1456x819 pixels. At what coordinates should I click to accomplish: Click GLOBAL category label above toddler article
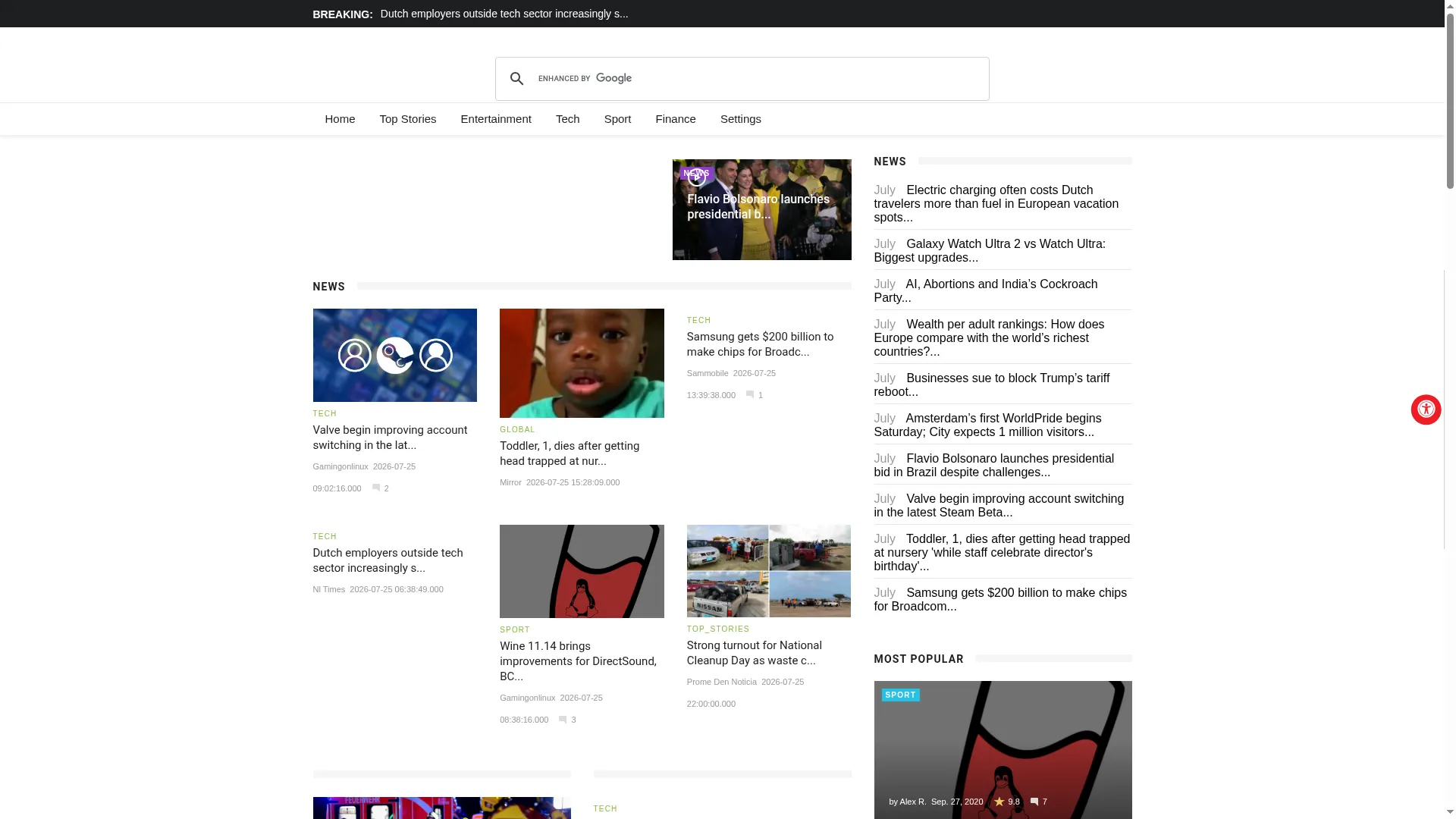click(517, 430)
